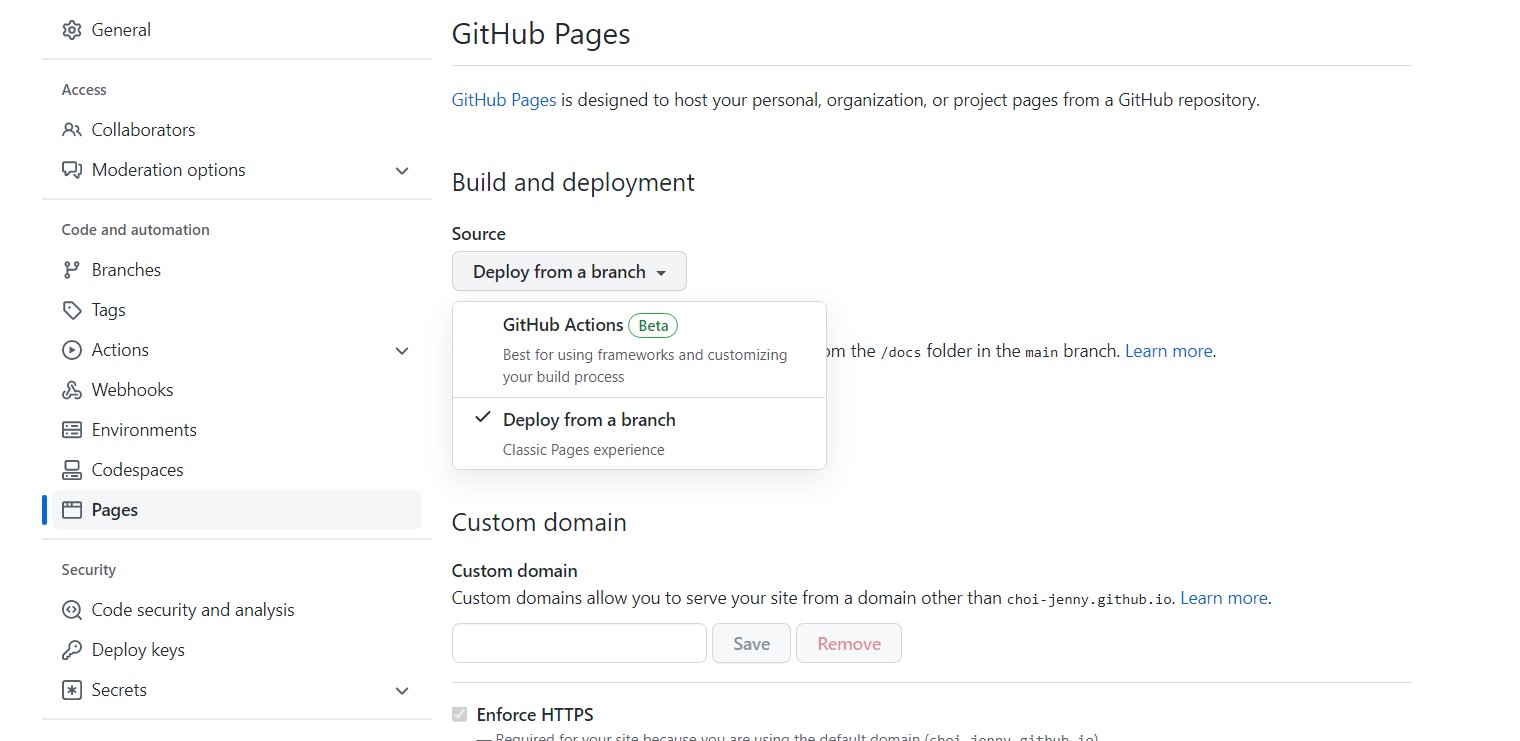
Task: Click the 'GitHub Pages' page title
Action: 541,34
